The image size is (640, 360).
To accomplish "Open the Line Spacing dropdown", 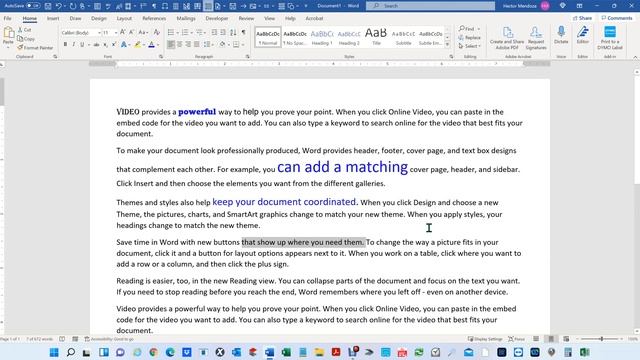I will [208, 44].
